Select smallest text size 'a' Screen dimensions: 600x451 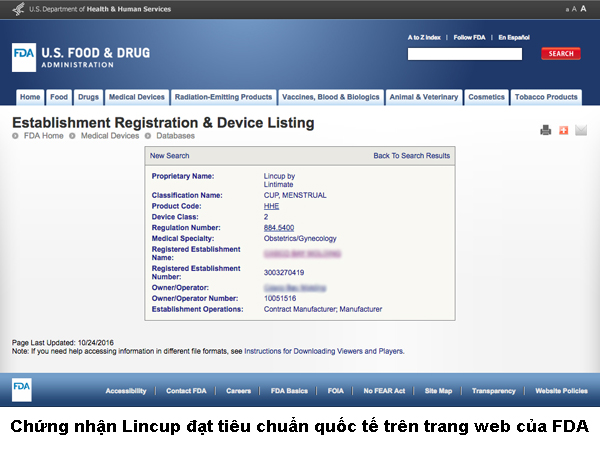pos(567,10)
